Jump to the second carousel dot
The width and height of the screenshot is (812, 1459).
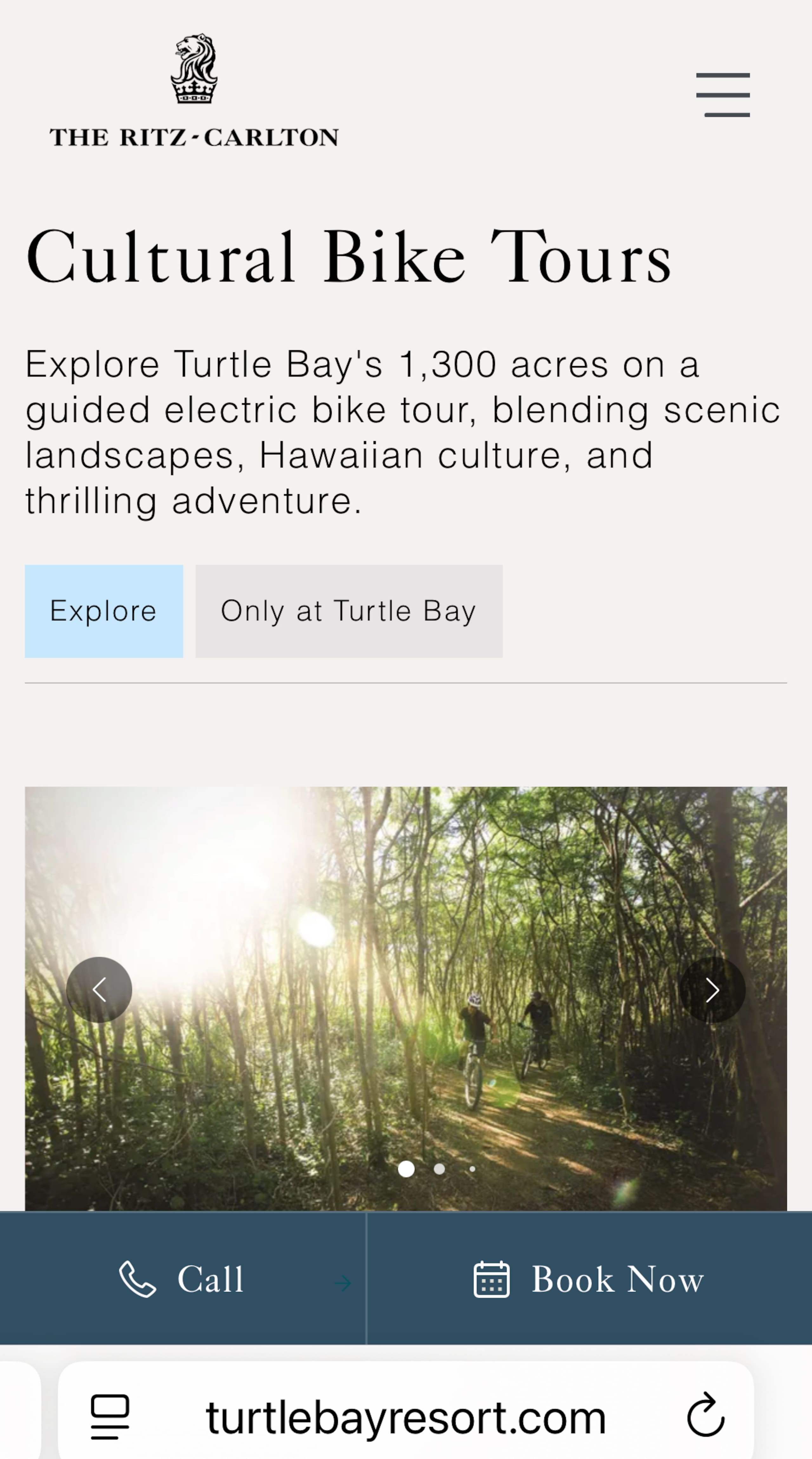[439, 1168]
